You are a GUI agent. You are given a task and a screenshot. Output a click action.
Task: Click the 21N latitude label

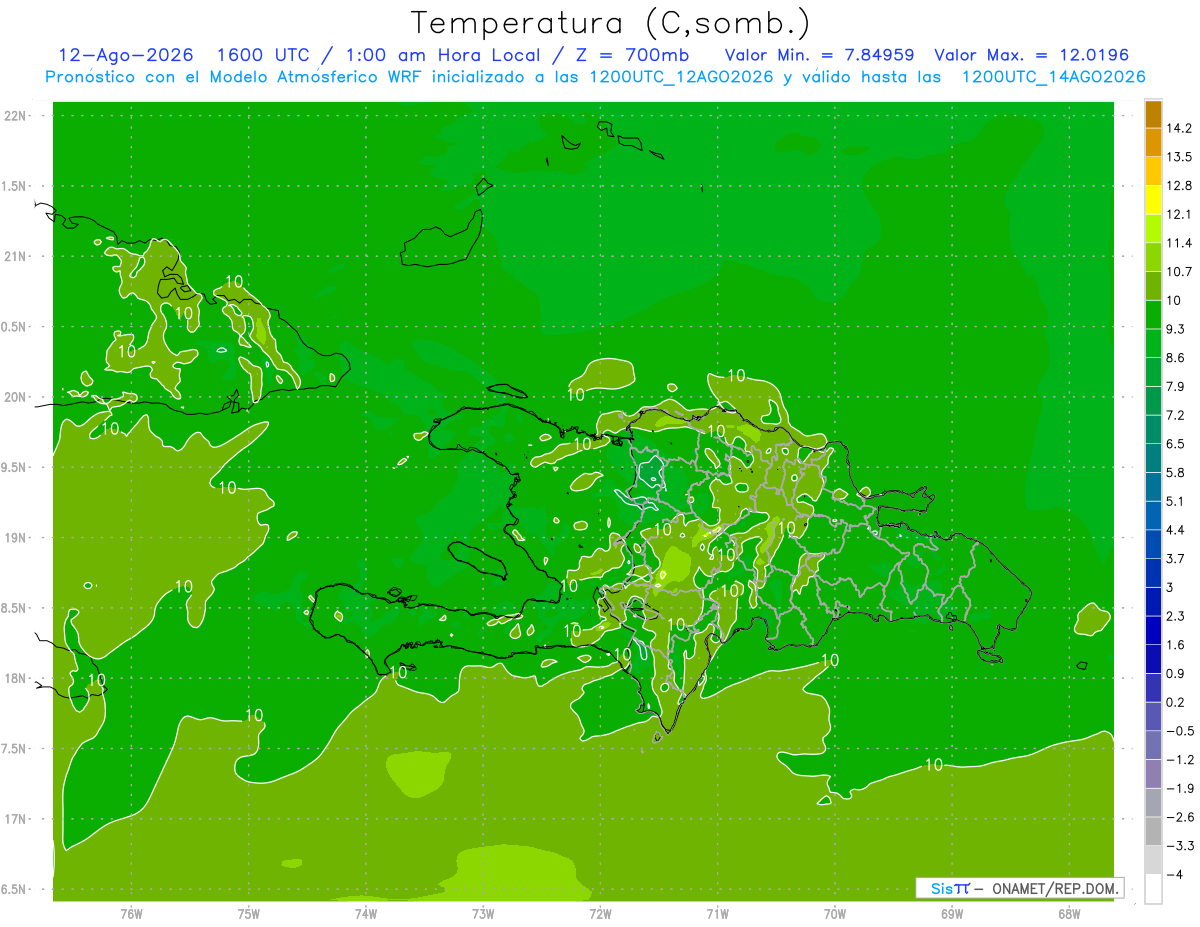pyautogui.click(x=17, y=256)
